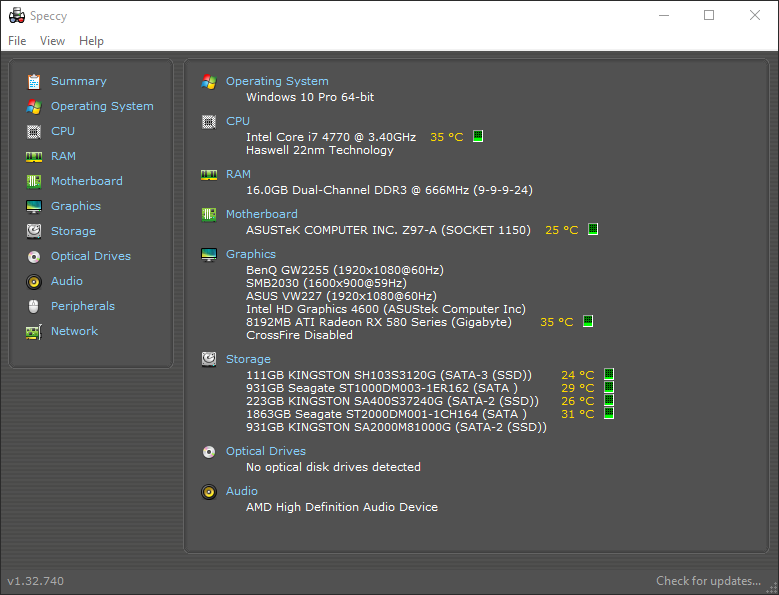
Task: Click the window resize grip in bottom corner
Action: (772, 588)
